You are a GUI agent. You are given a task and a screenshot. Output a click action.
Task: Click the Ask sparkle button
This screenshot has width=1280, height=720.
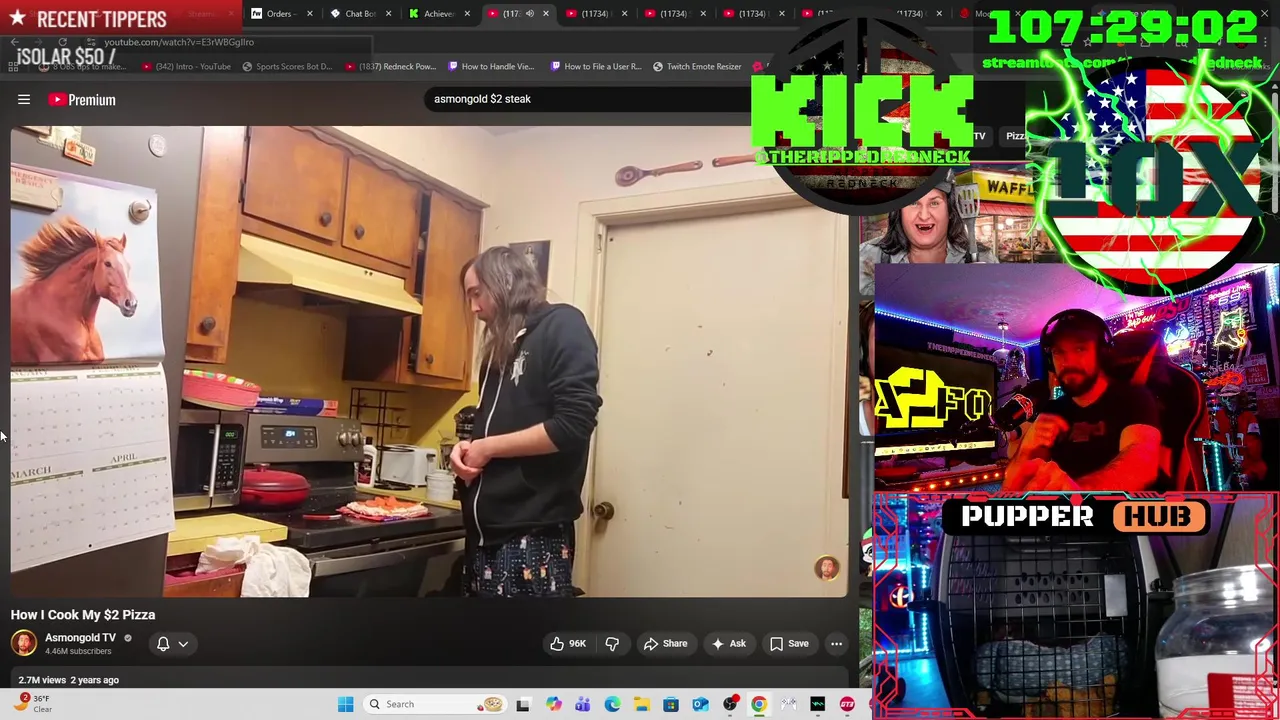[x=728, y=644]
